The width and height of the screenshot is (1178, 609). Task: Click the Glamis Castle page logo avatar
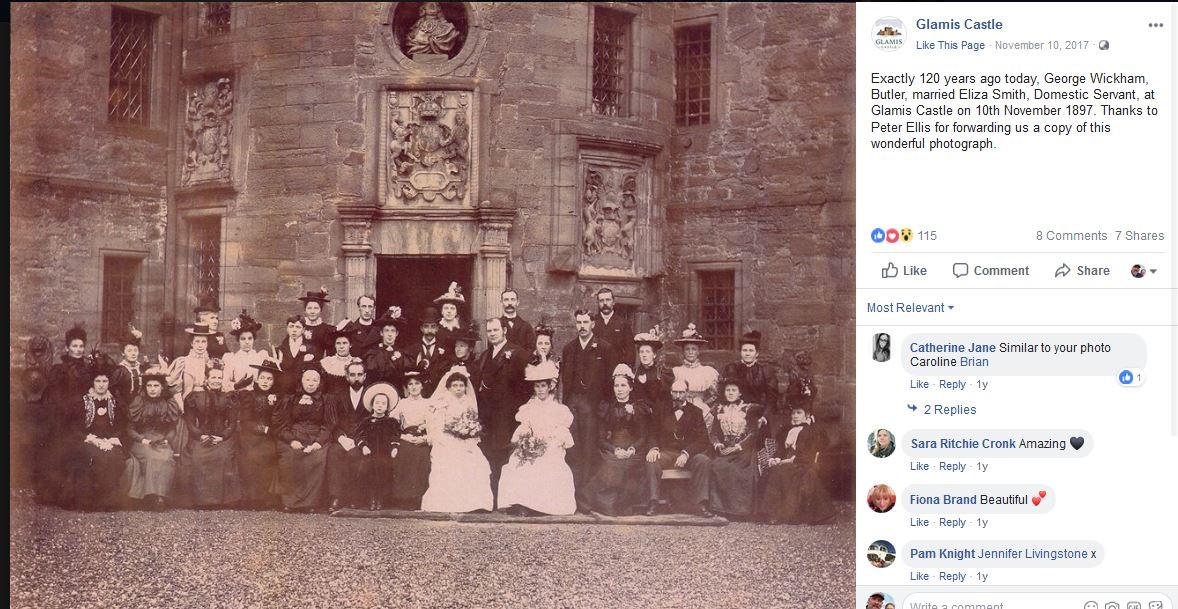click(888, 34)
